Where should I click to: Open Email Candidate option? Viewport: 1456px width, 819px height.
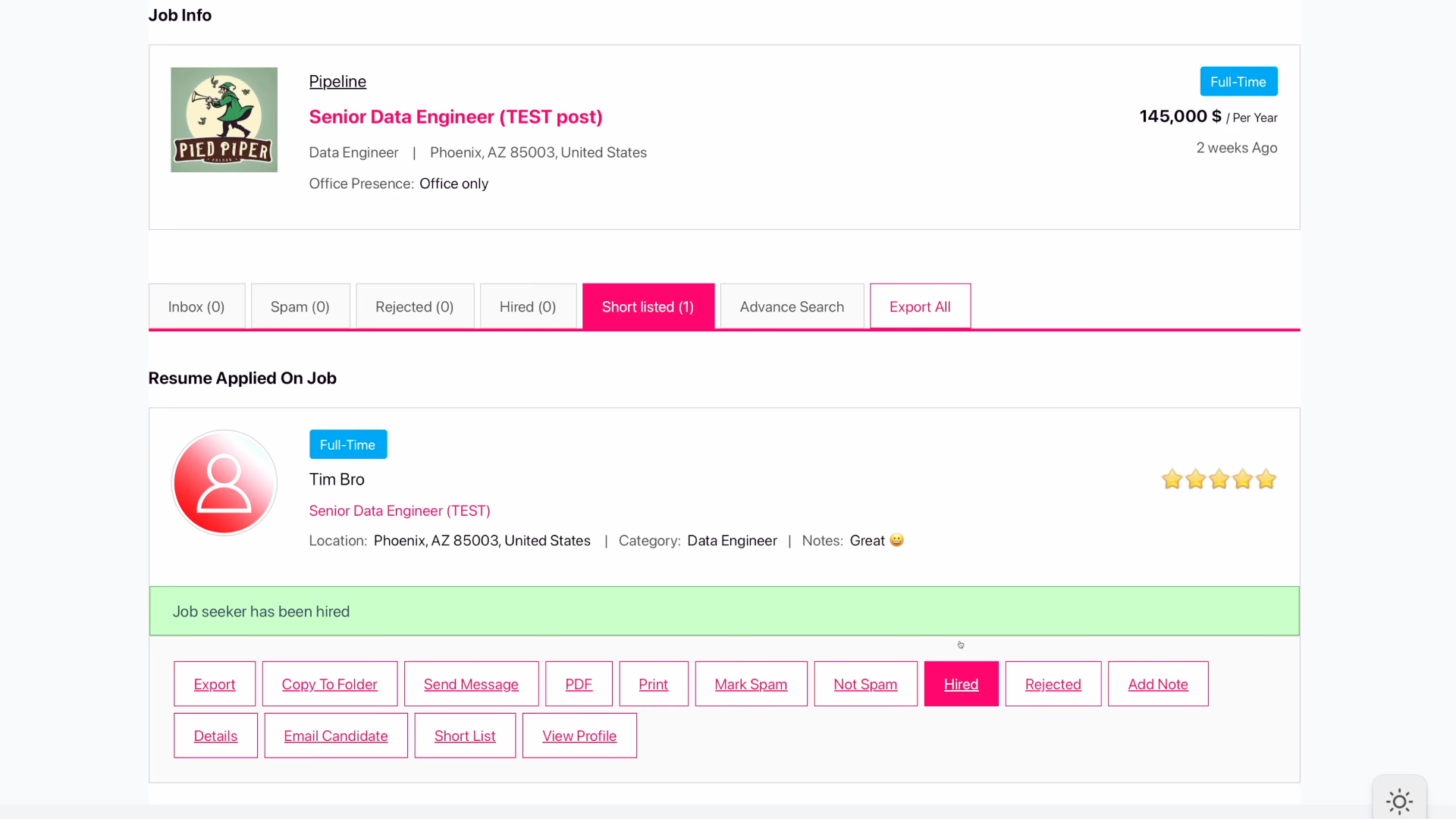336,736
